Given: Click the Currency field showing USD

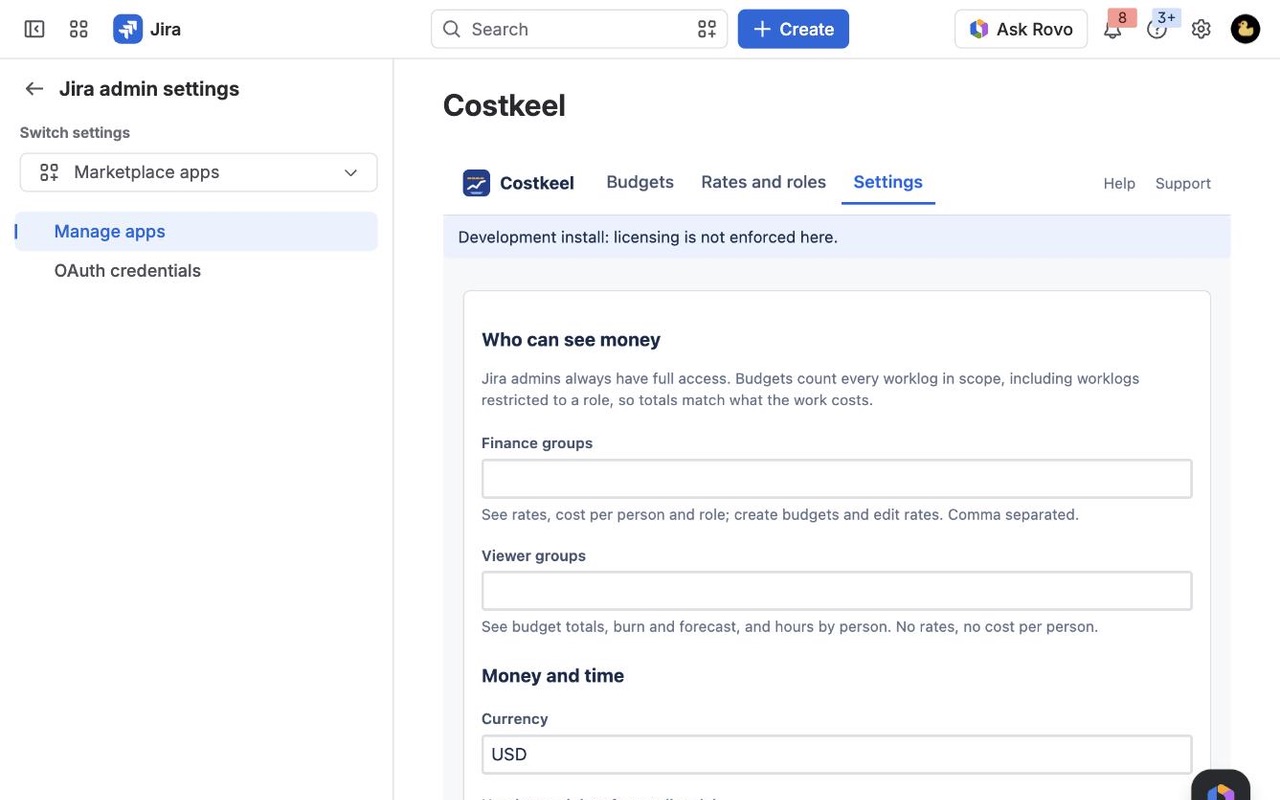Looking at the screenshot, I should (x=837, y=754).
